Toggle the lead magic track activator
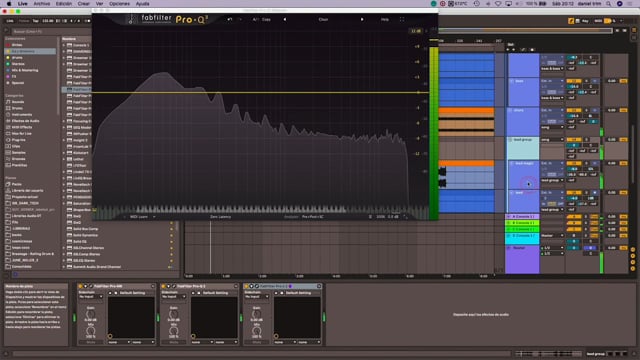 (573, 163)
